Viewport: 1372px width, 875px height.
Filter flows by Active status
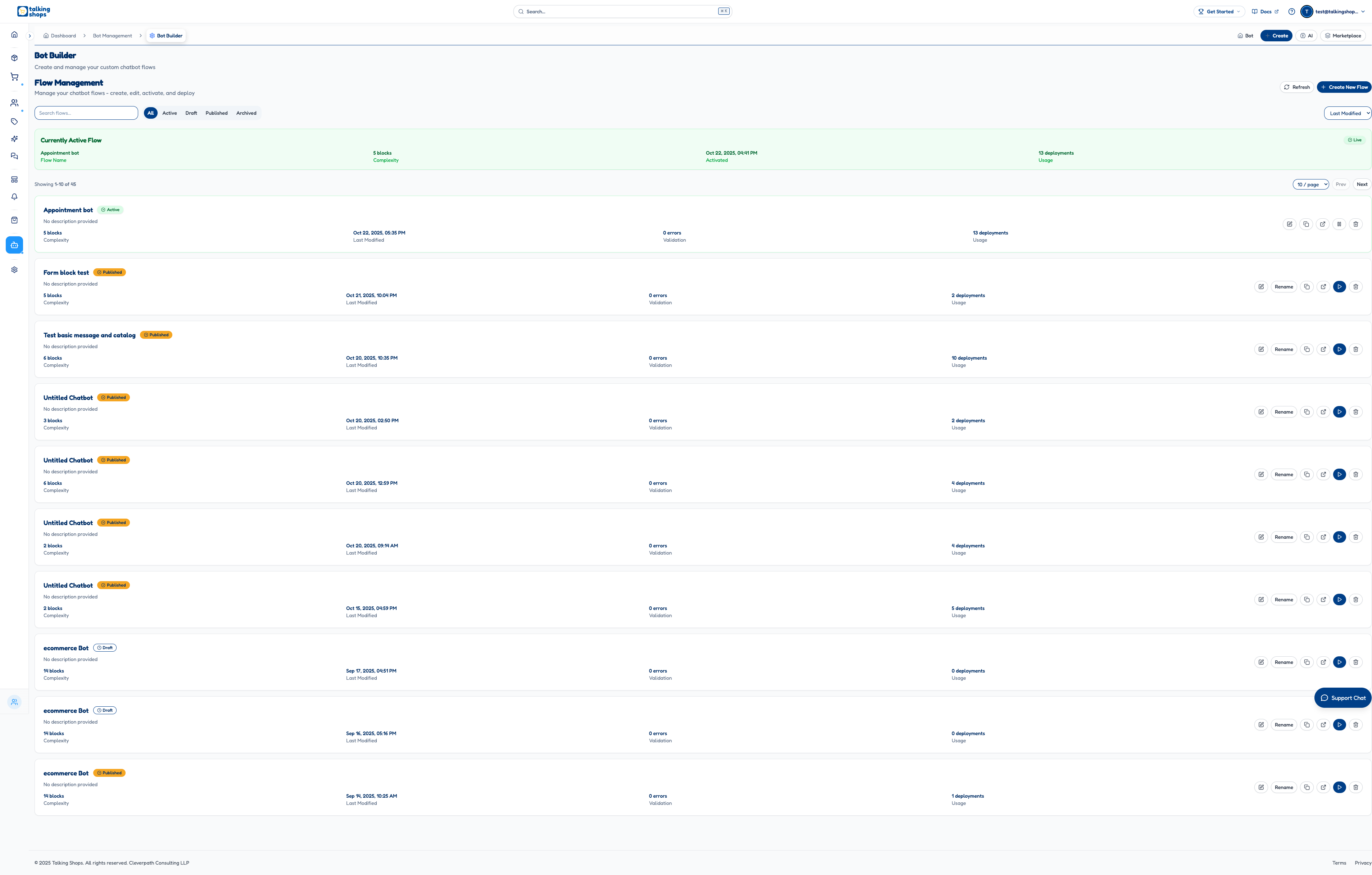169,113
